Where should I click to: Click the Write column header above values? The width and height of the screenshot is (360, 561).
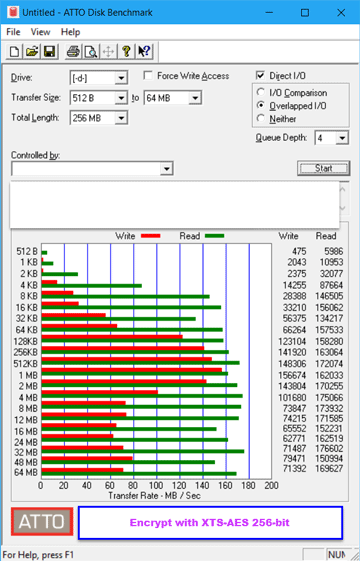pyautogui.click(x=288, y=236)
